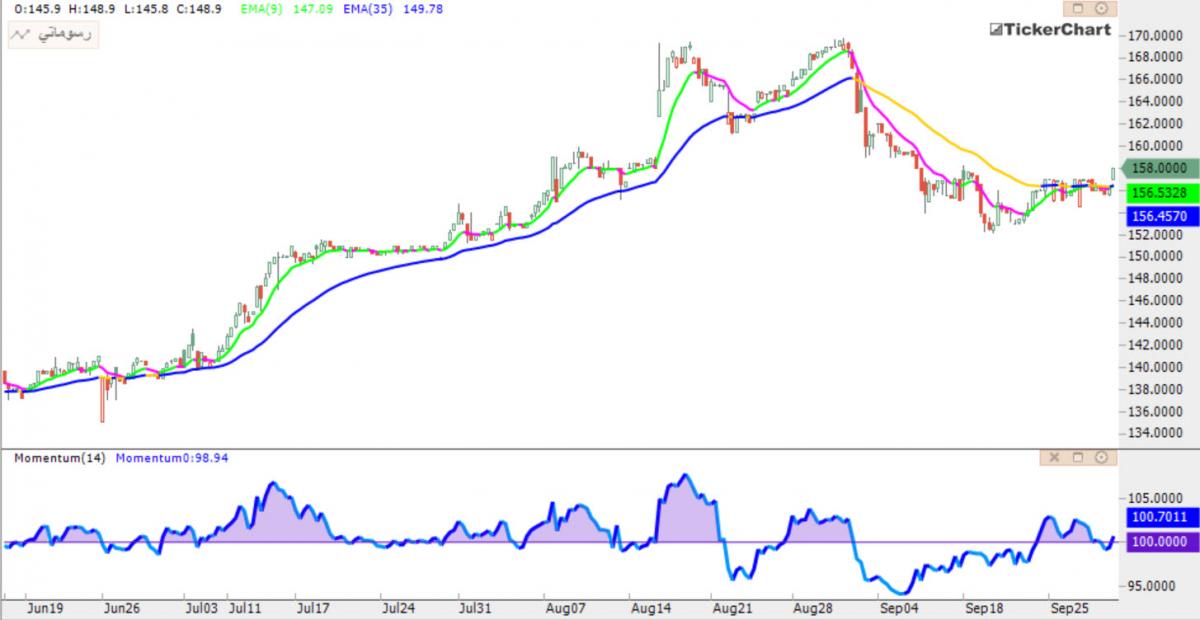Screen dimensions: 1200x620
Task: Click the Sep18 date on time axis
Action: pos(984,607)
